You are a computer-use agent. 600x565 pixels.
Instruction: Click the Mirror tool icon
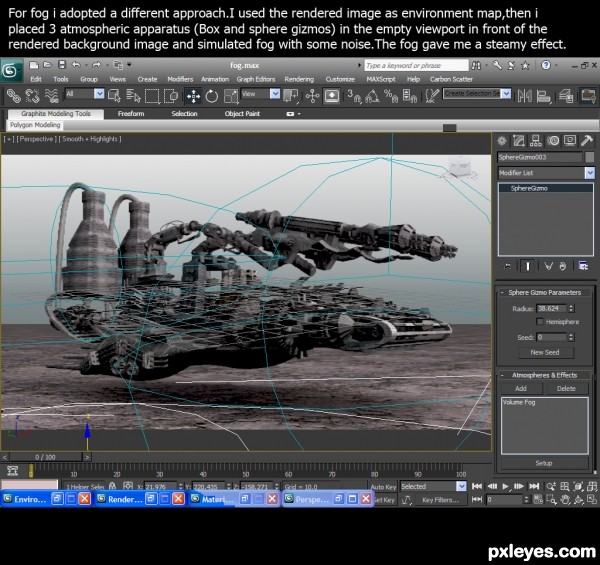pos(525,96)
